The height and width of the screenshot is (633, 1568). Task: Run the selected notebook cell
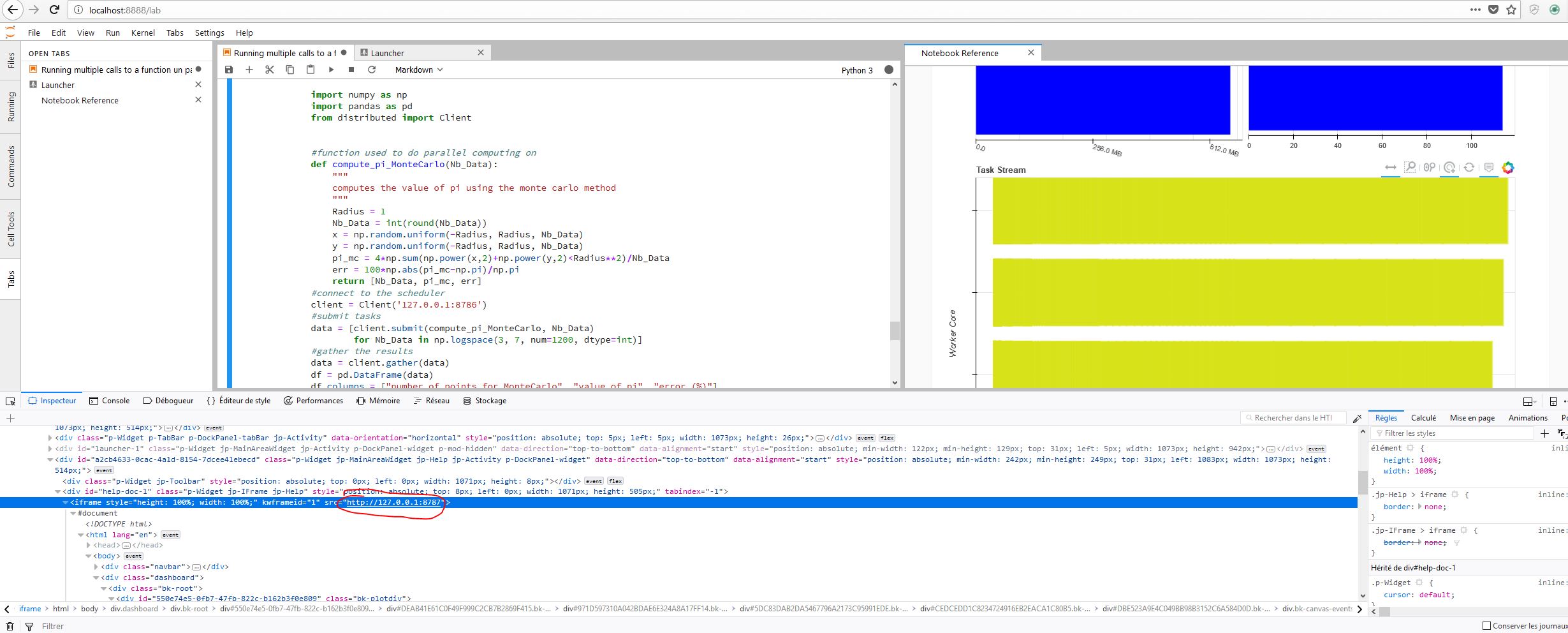[331, 70]
